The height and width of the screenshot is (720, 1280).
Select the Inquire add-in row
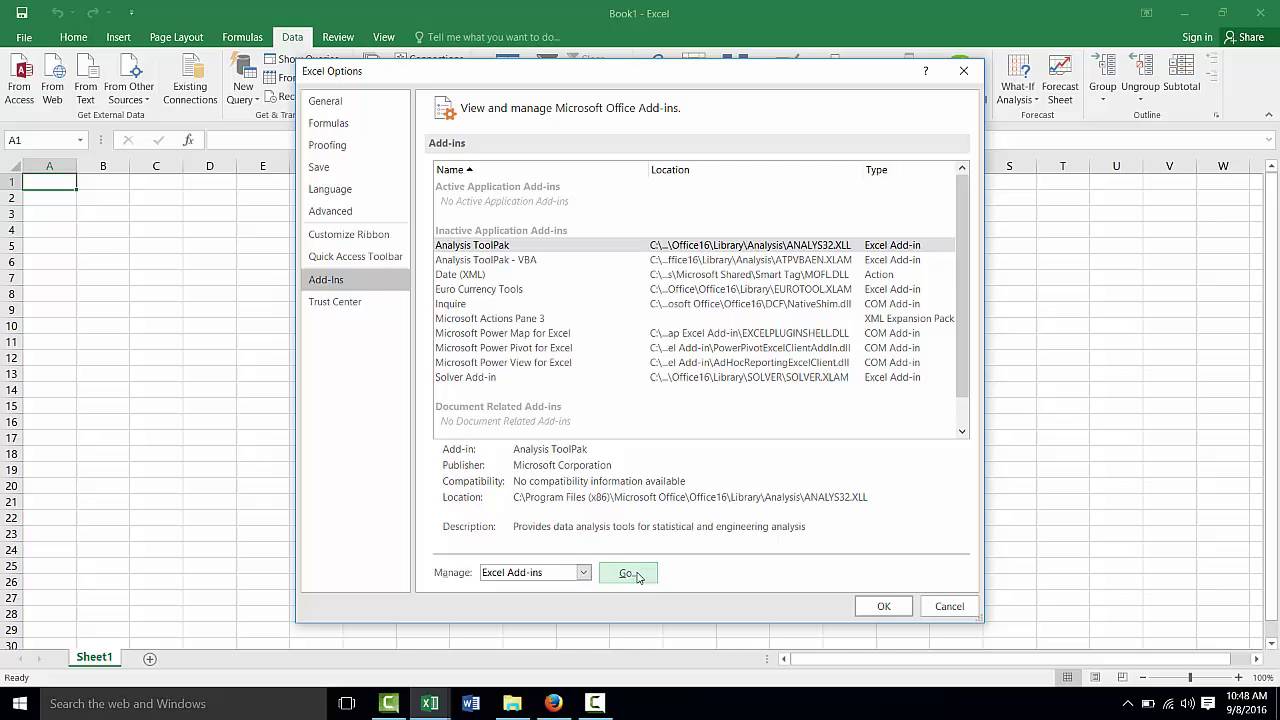click(694, 304)
